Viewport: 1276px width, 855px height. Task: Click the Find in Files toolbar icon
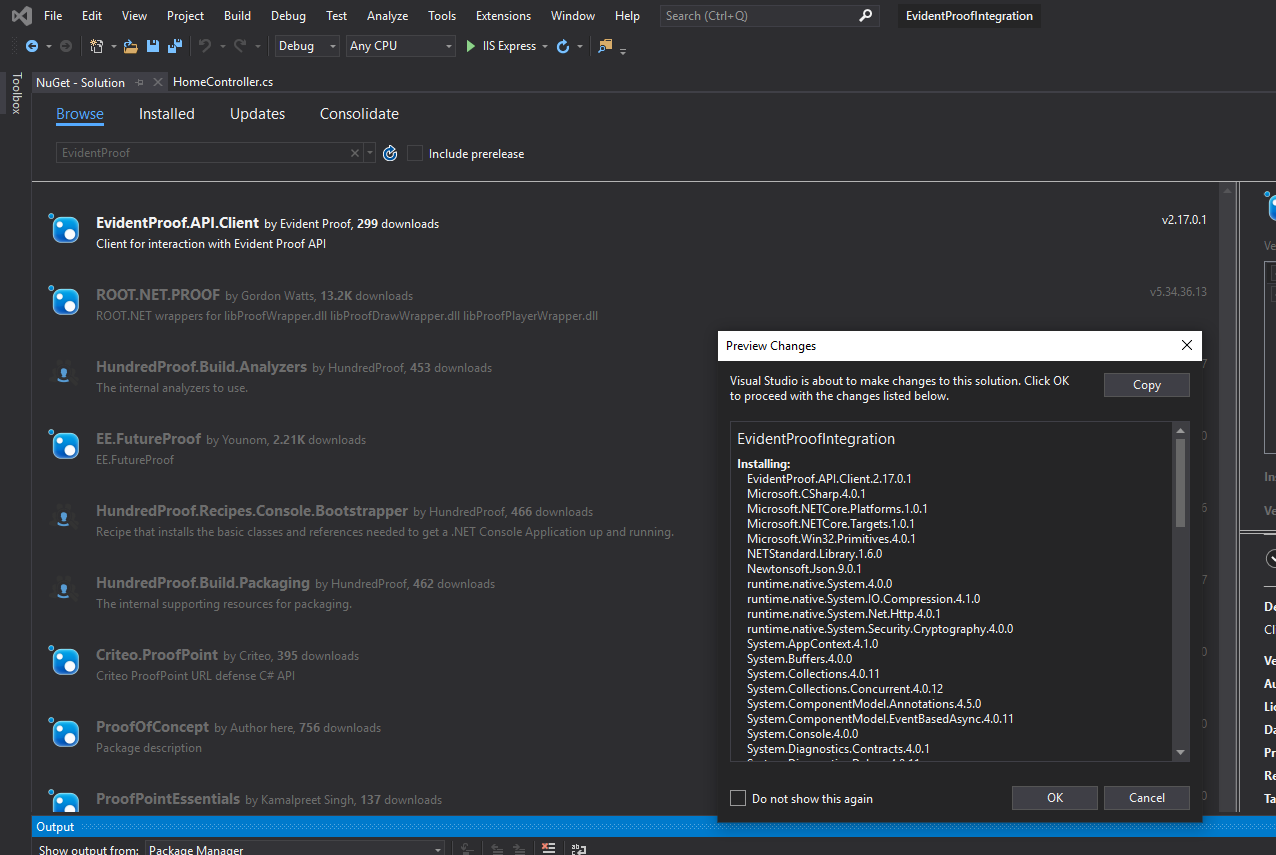(605, 46)
